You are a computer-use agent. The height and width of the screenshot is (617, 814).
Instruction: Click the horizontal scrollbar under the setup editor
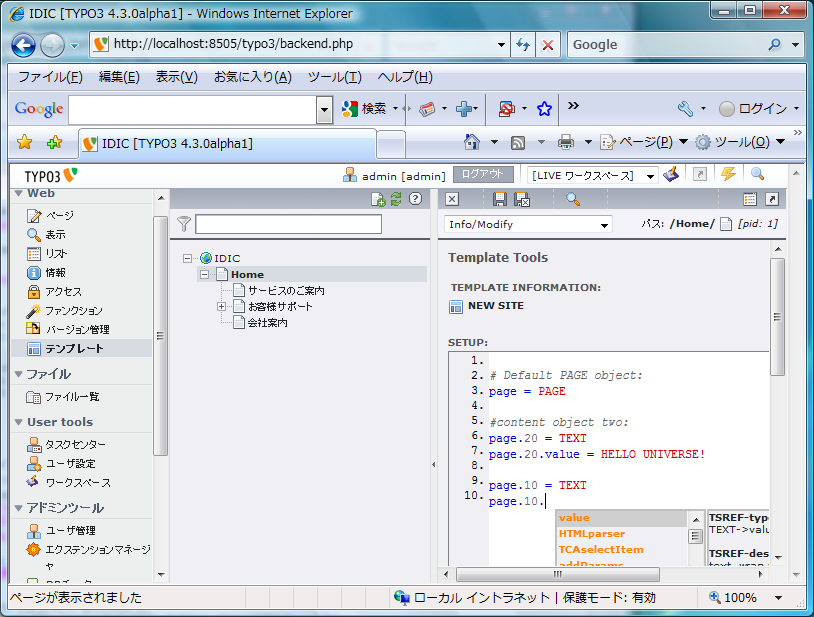pos(558,574)
